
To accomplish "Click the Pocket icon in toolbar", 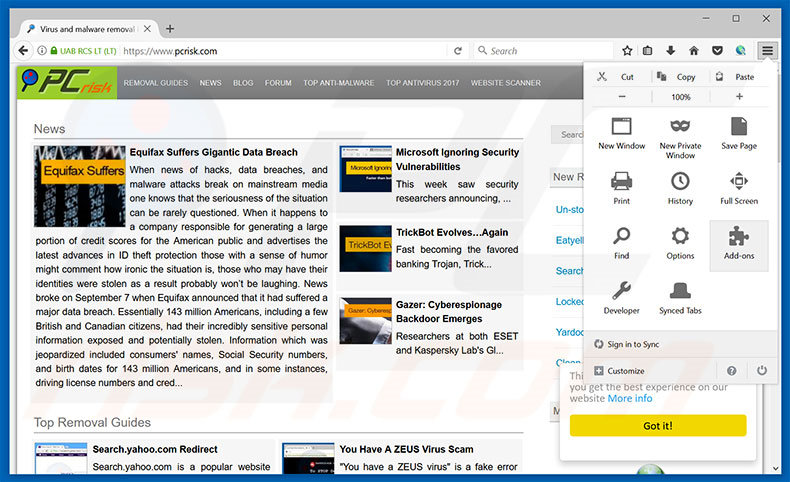I will (717, 50).
